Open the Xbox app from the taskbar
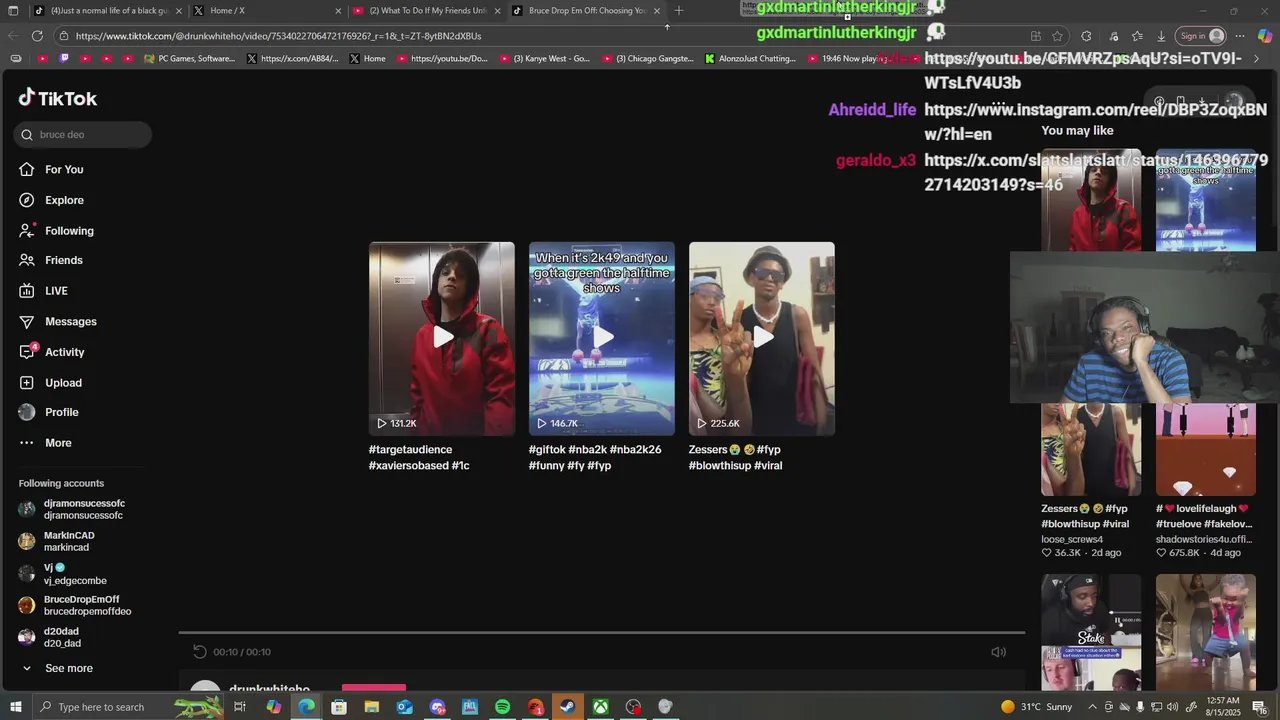1280x720 pixels. click(600, 707)
